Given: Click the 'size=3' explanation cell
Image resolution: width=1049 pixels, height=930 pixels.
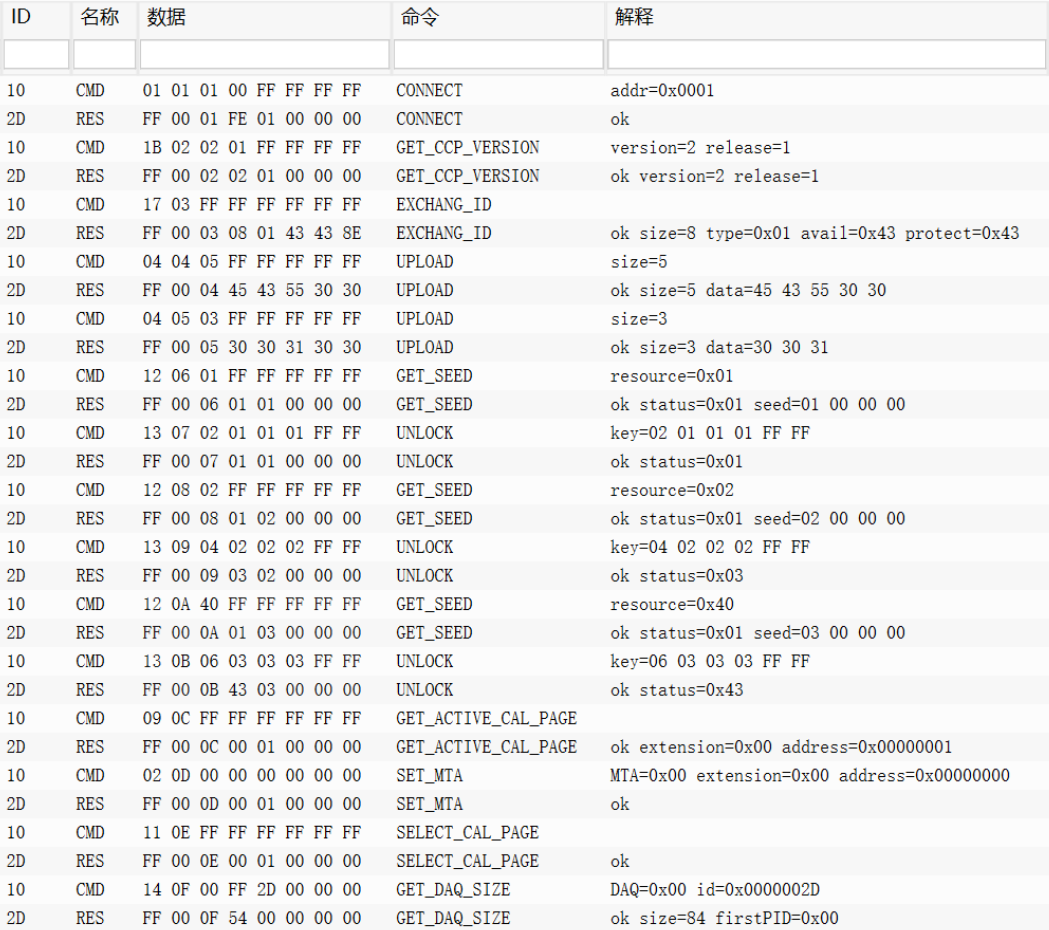Looking at the screenshot, I should click(639, 318).
